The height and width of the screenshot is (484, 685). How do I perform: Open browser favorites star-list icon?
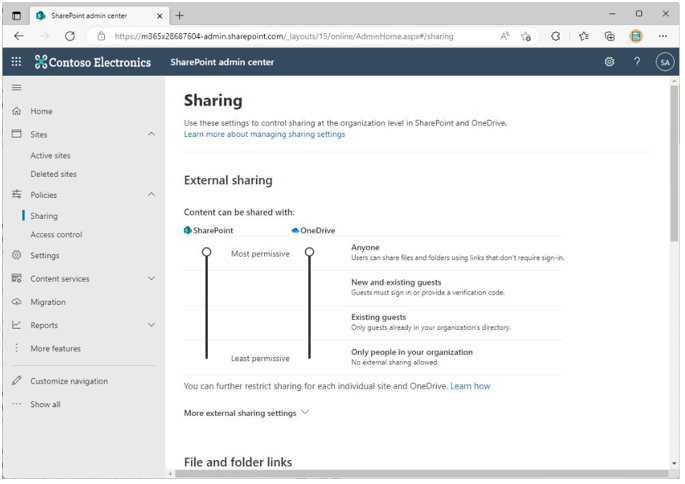[583, 36]
